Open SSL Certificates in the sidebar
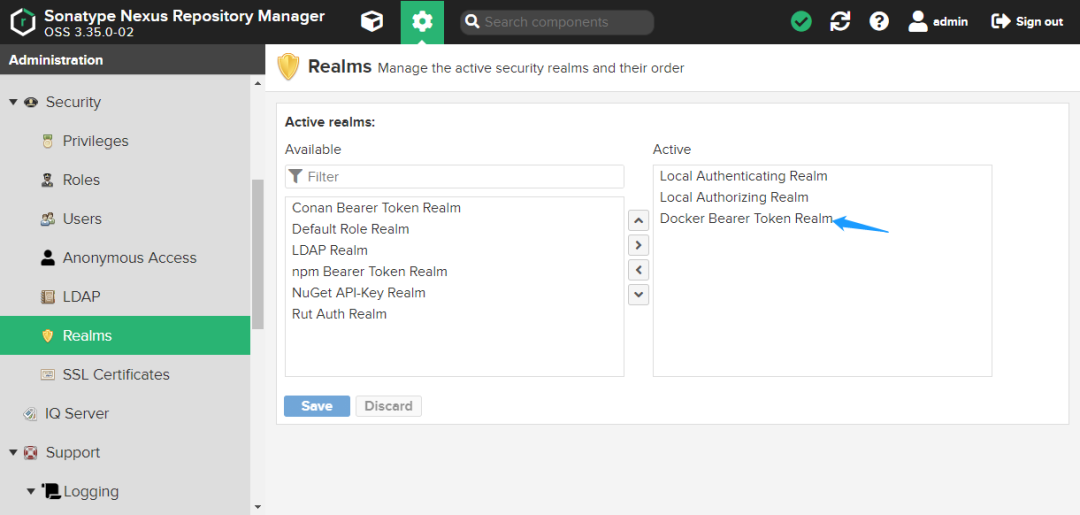This screenshot has width=1080, height=515. [116, 375]
